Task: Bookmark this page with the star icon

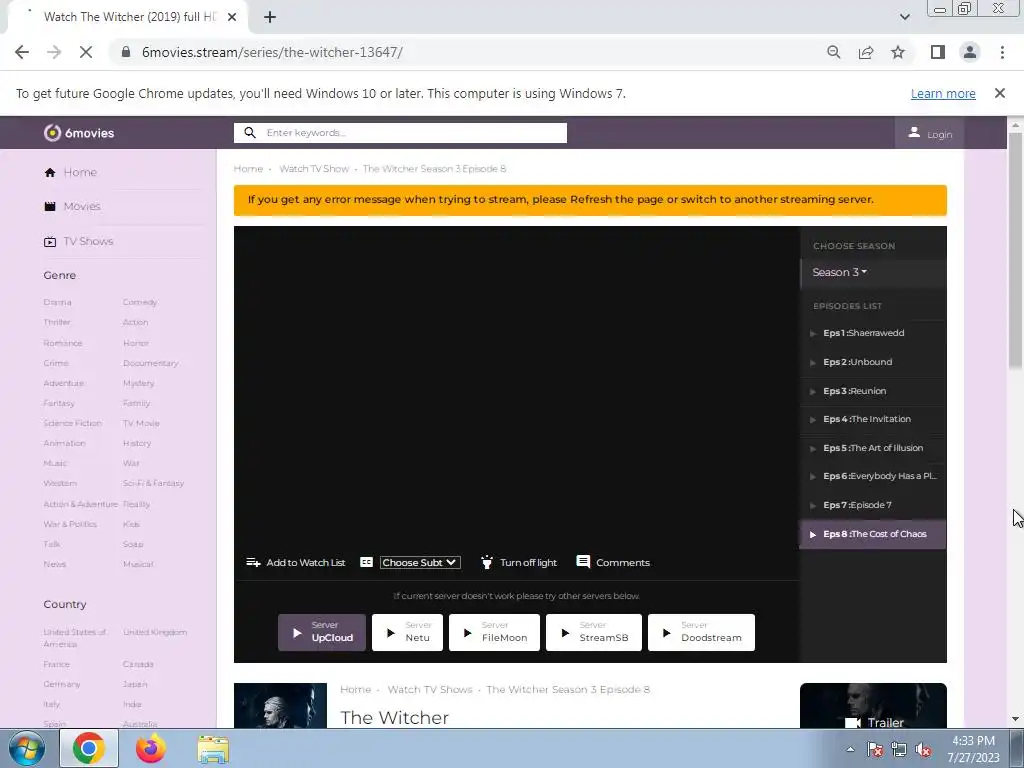Action: (898, 52)
